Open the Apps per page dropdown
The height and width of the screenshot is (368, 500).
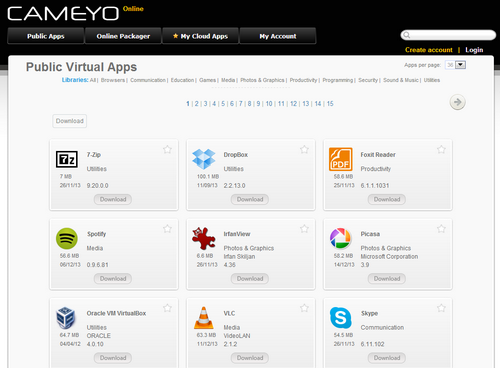click(455, 65)
